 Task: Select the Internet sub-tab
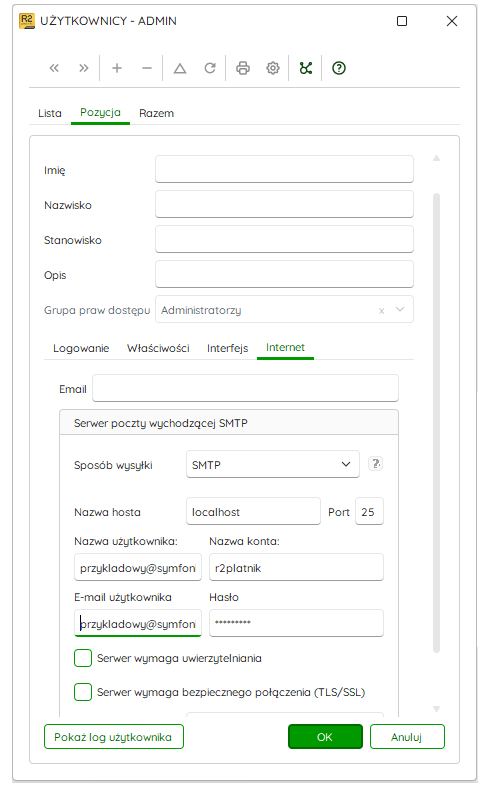tap(285, 347)
